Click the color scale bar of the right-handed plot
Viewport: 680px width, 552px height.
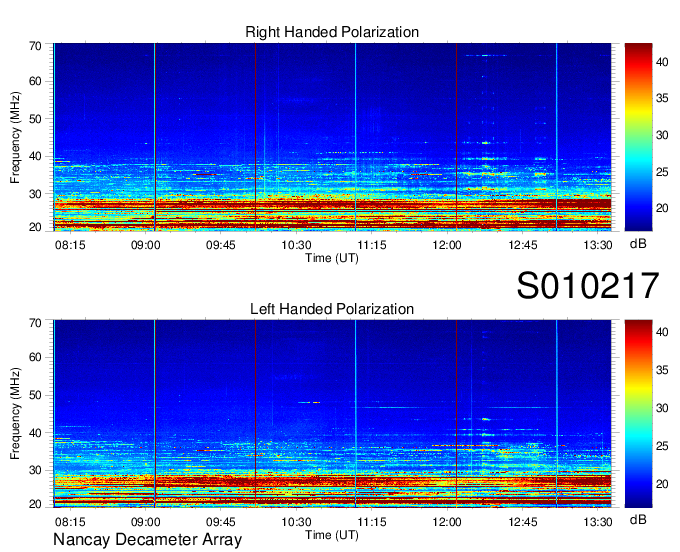[x=638, y=137]
